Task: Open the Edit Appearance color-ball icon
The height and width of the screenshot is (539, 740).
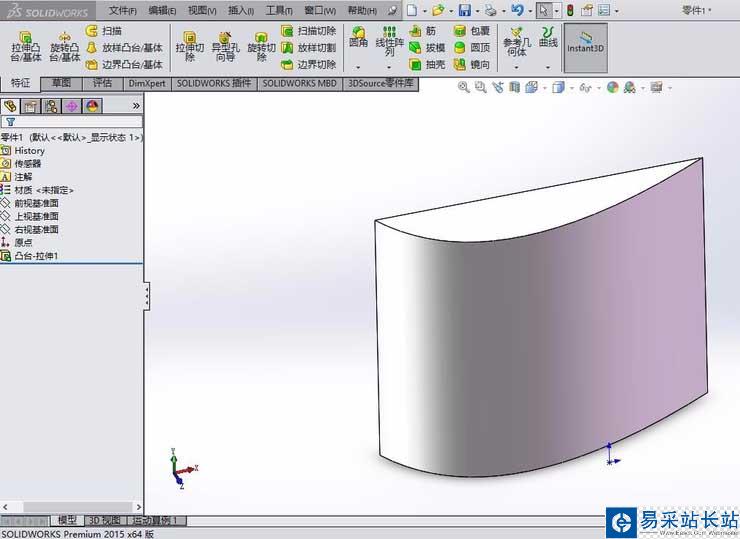Action: point(613,87)
